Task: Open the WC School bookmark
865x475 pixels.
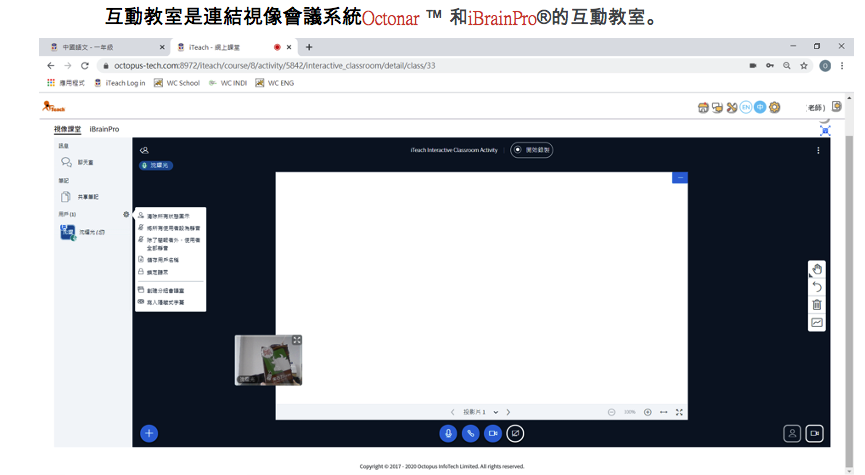Action: click(x=177, y=83)
